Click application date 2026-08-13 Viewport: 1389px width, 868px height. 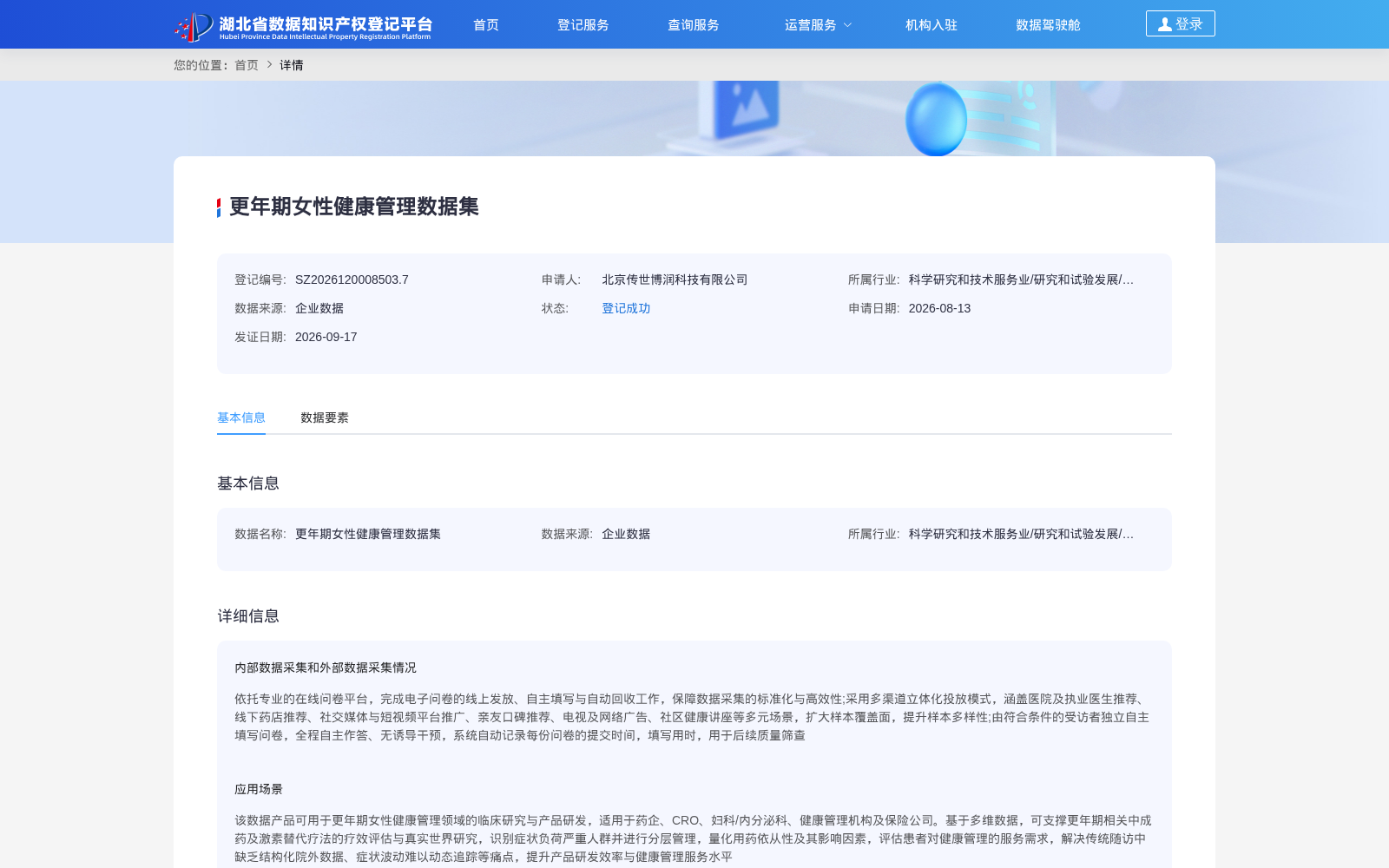tap(939, 308)
